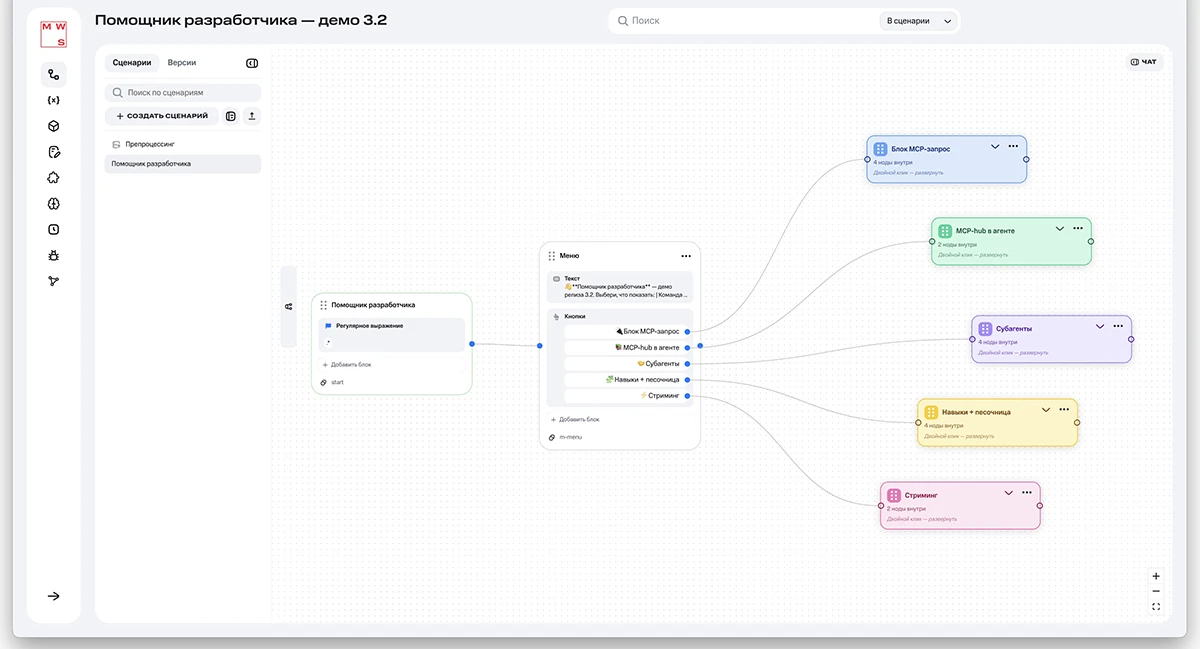Switch to the Версии tab
Screen dimensions: 1200x649
[182, 63]
